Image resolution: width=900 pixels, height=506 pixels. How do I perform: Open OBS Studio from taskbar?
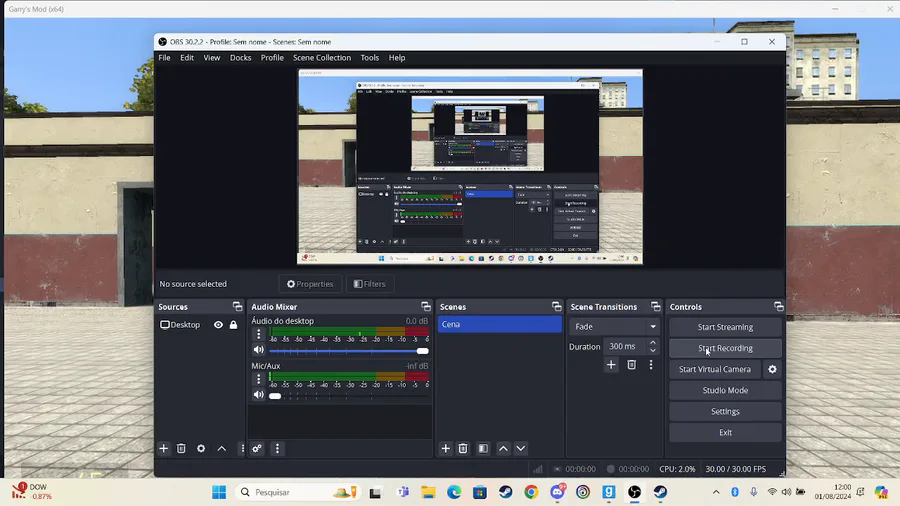tap(634, 492)
